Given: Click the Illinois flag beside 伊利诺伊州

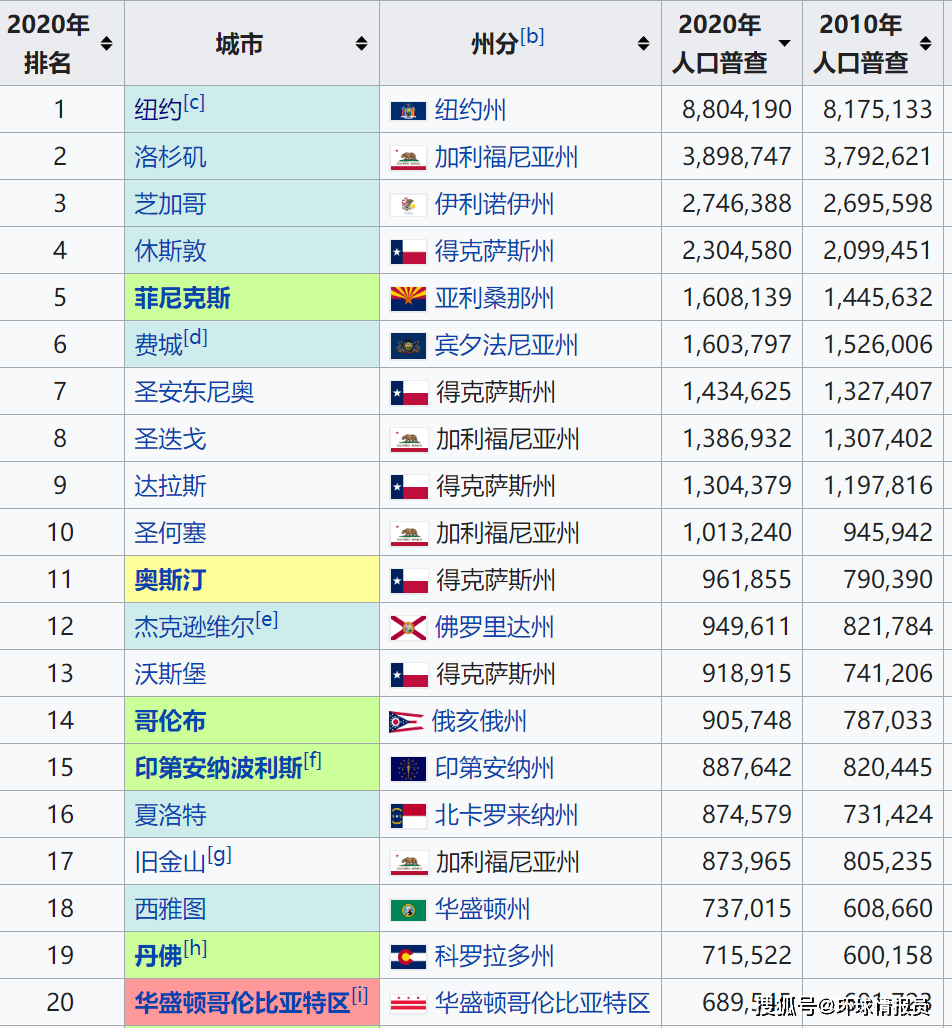Looking at the screenshot, I should (408, 203).
